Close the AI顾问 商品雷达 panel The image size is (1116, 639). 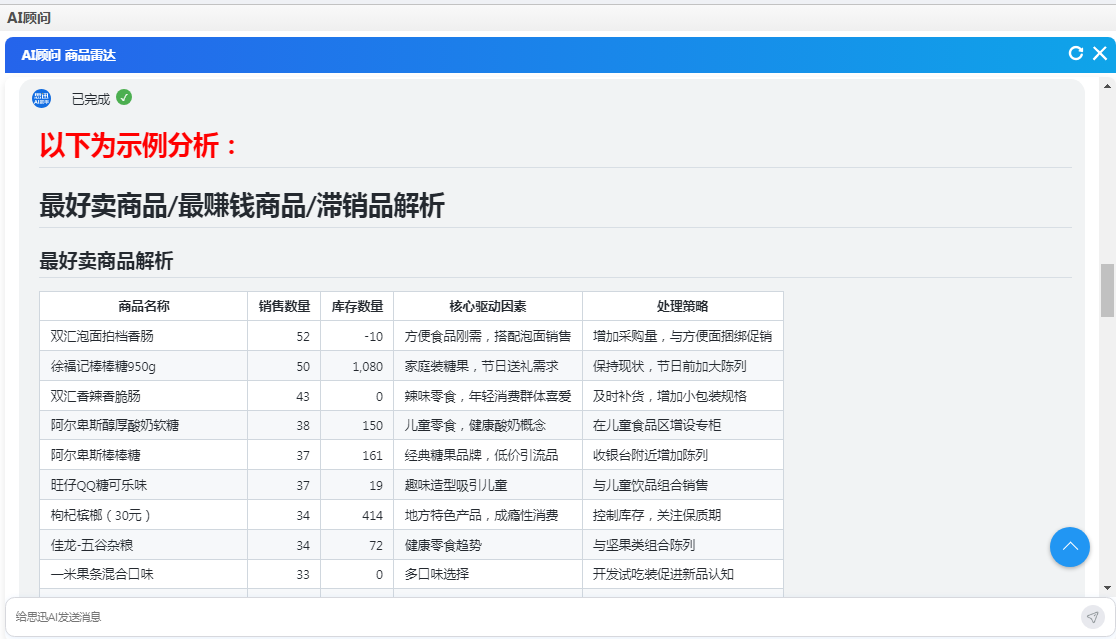tap(1100, 53)
